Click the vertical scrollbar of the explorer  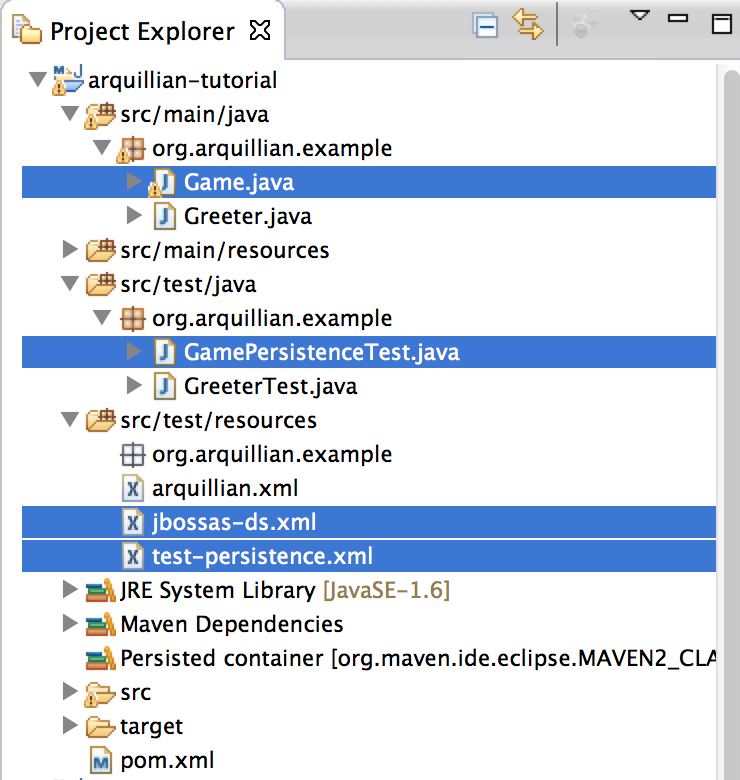coord(731,423)
